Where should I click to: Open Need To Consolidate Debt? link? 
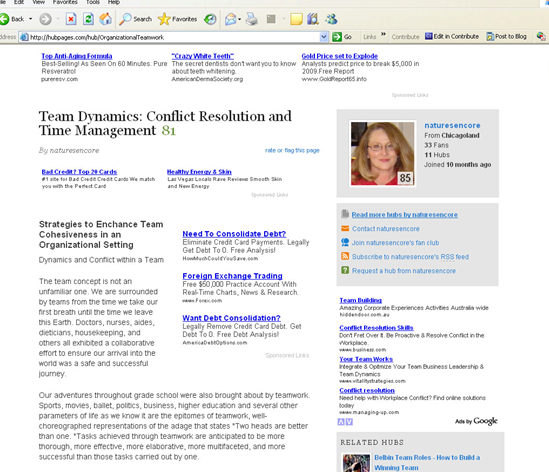point(234,234)
